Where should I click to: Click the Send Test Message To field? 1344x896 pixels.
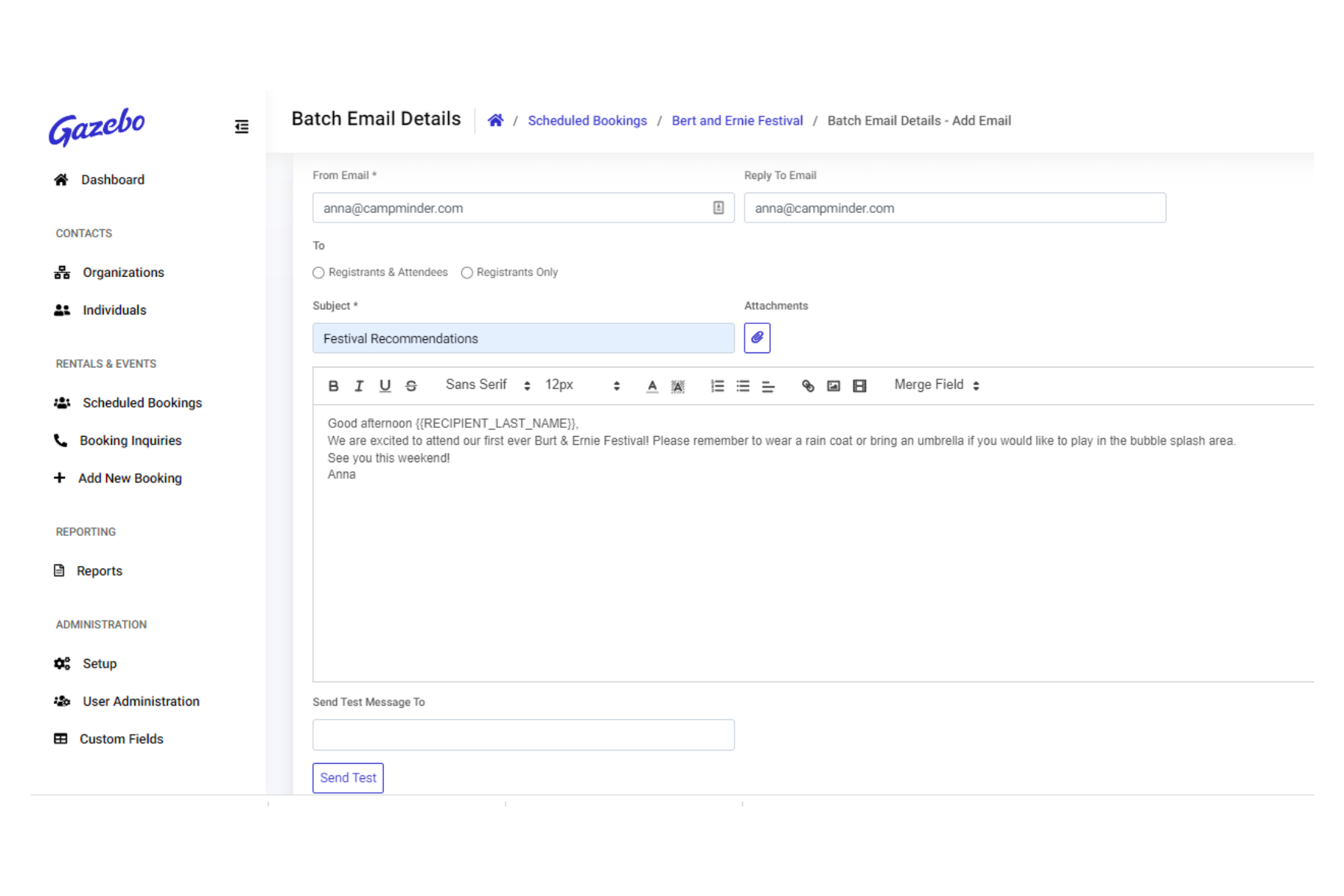coord(523,735)
